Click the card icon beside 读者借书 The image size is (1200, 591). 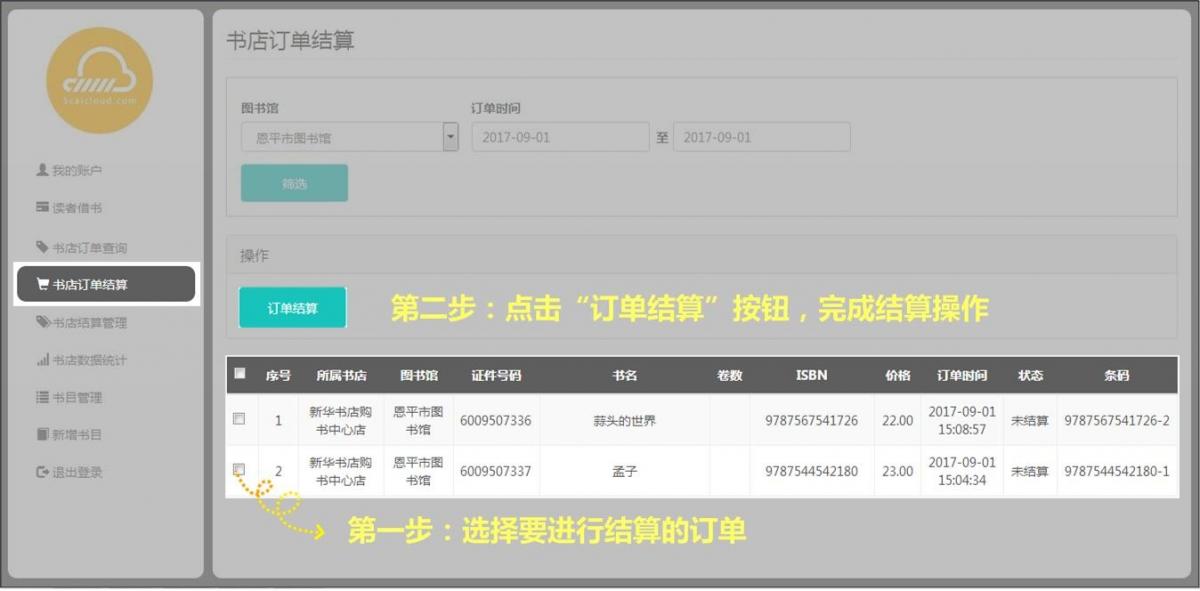coord(42,208)
